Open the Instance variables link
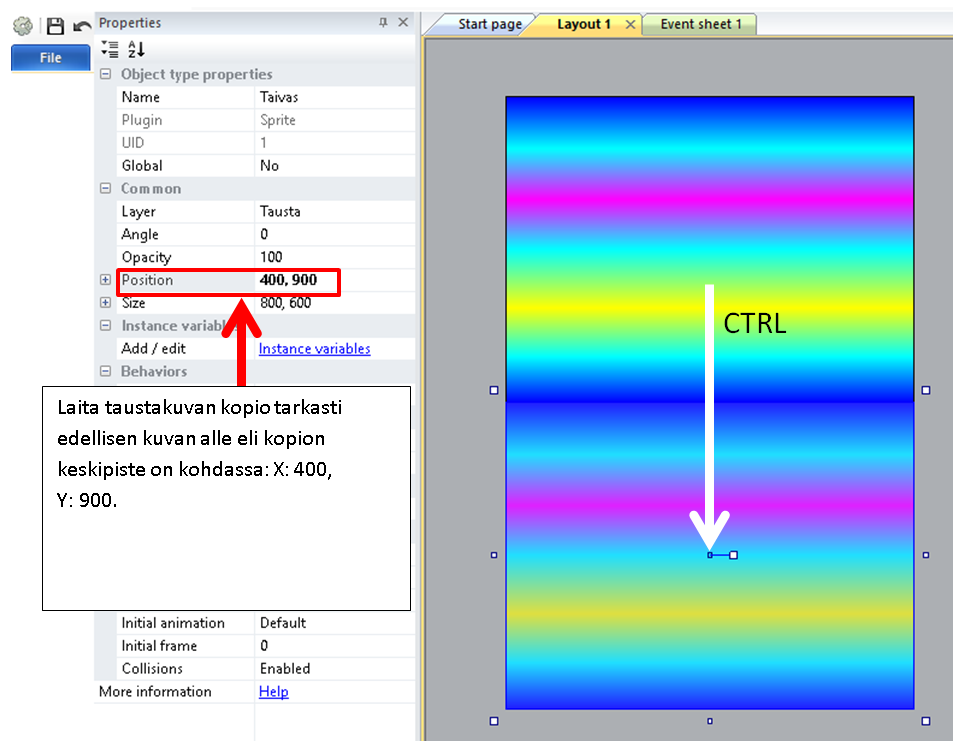 click(314, 349)
